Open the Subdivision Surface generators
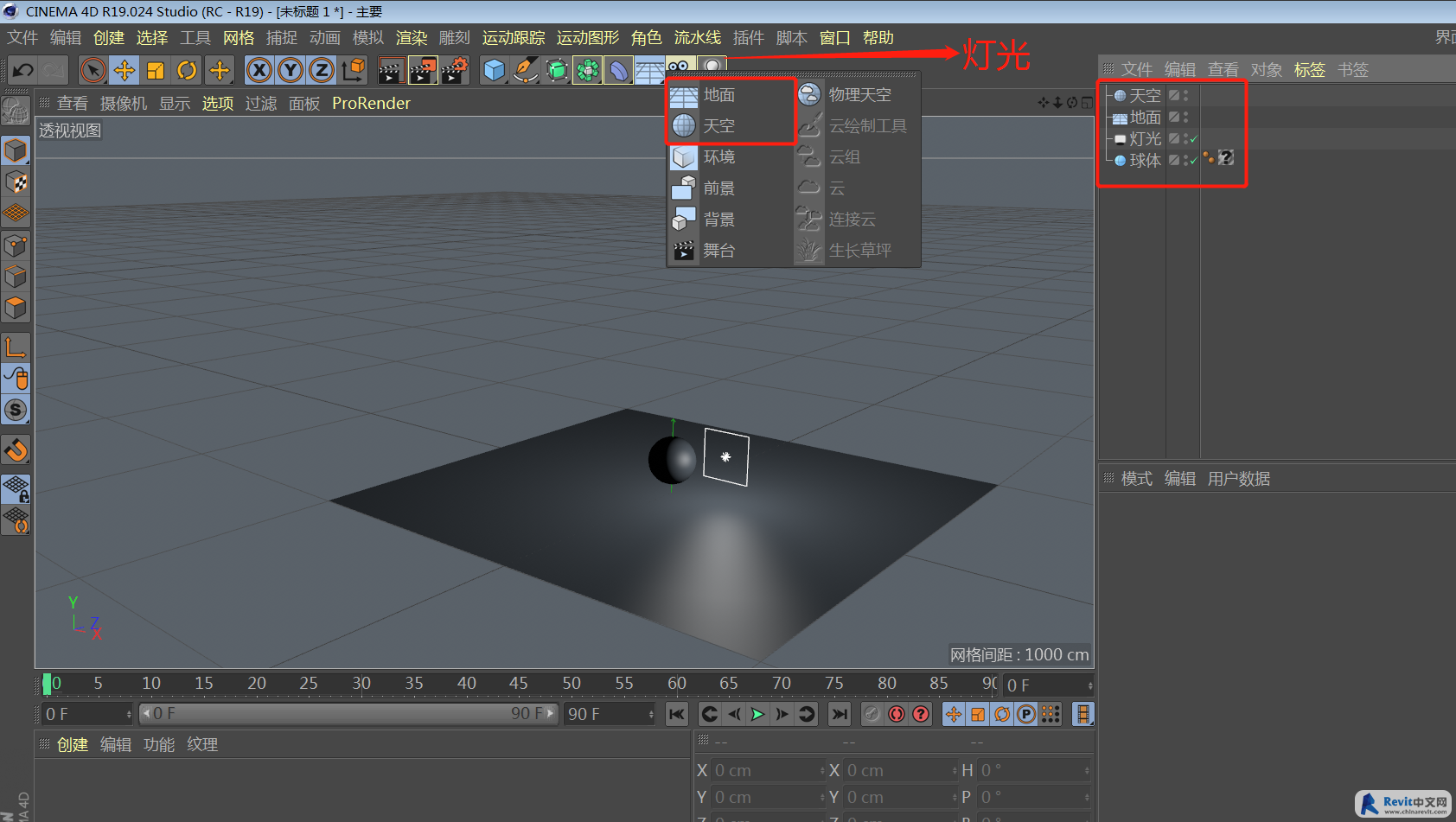This screenshot has height=822, width=1456. point(557,70)
